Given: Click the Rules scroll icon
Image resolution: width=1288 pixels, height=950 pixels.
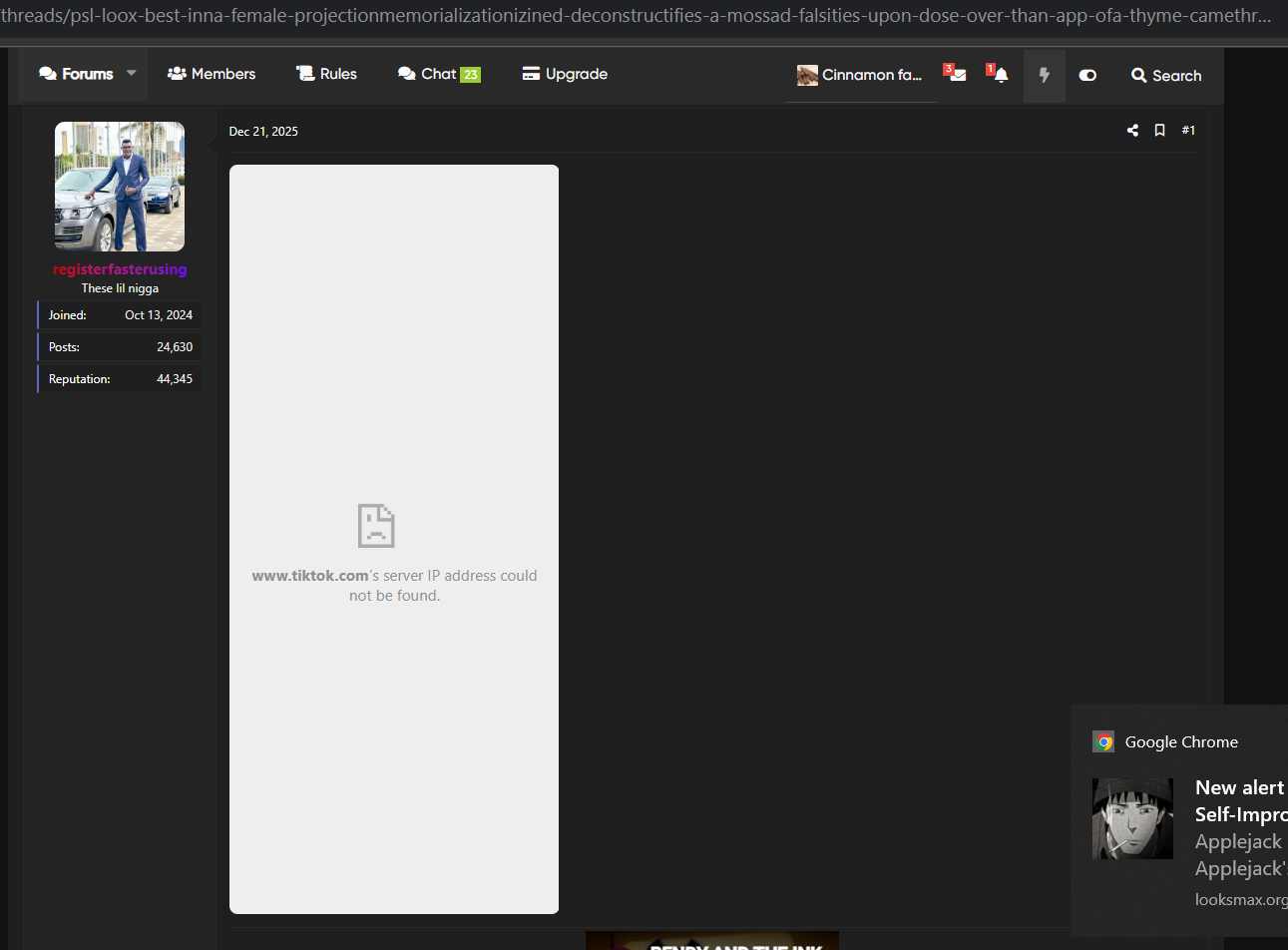Looking at the screenshot, I should click(x=305, y=74).
